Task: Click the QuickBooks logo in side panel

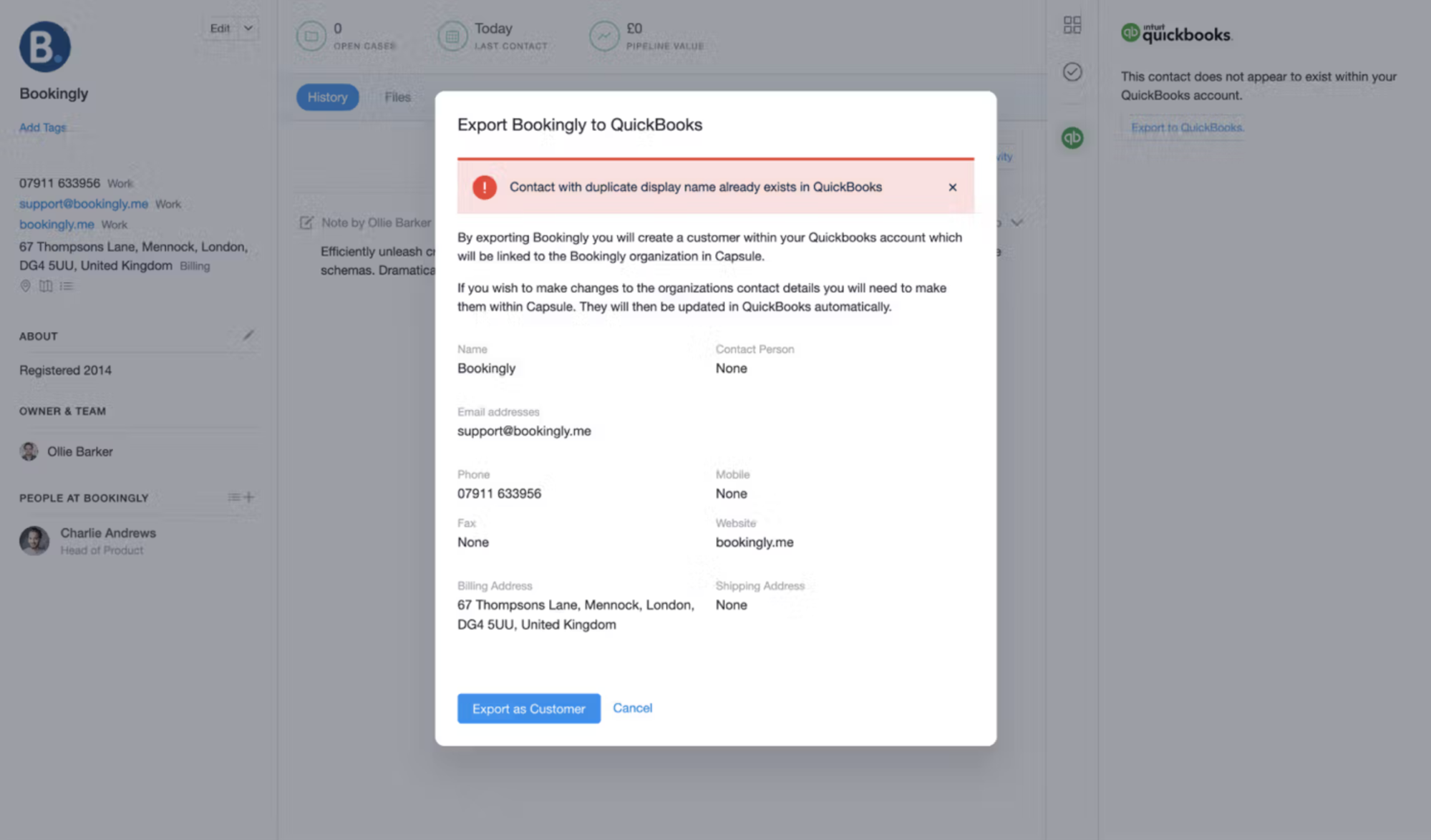Action: [x=1176, y=33]
